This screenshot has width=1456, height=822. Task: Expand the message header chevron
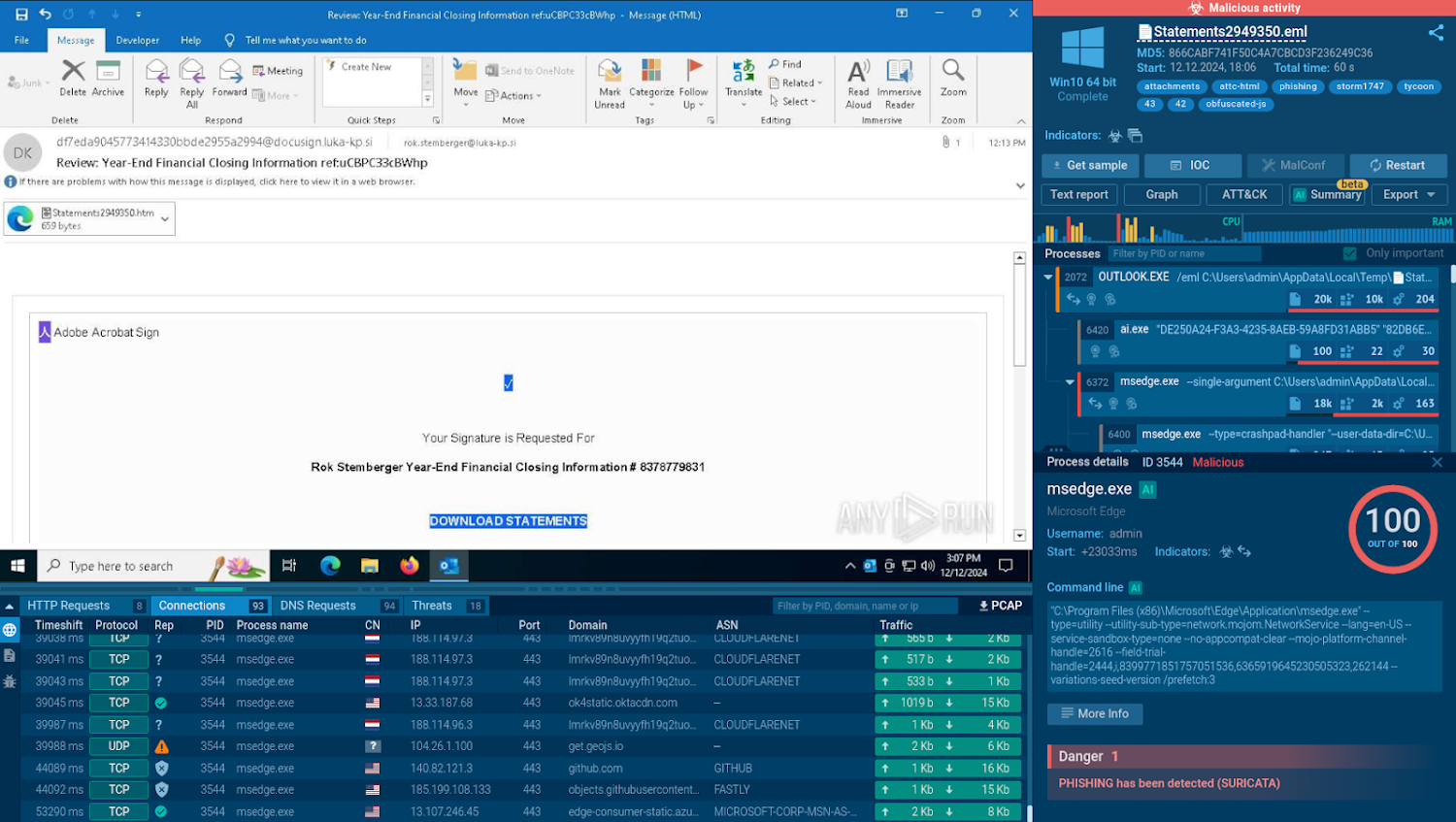click(x=1020, y=185)
